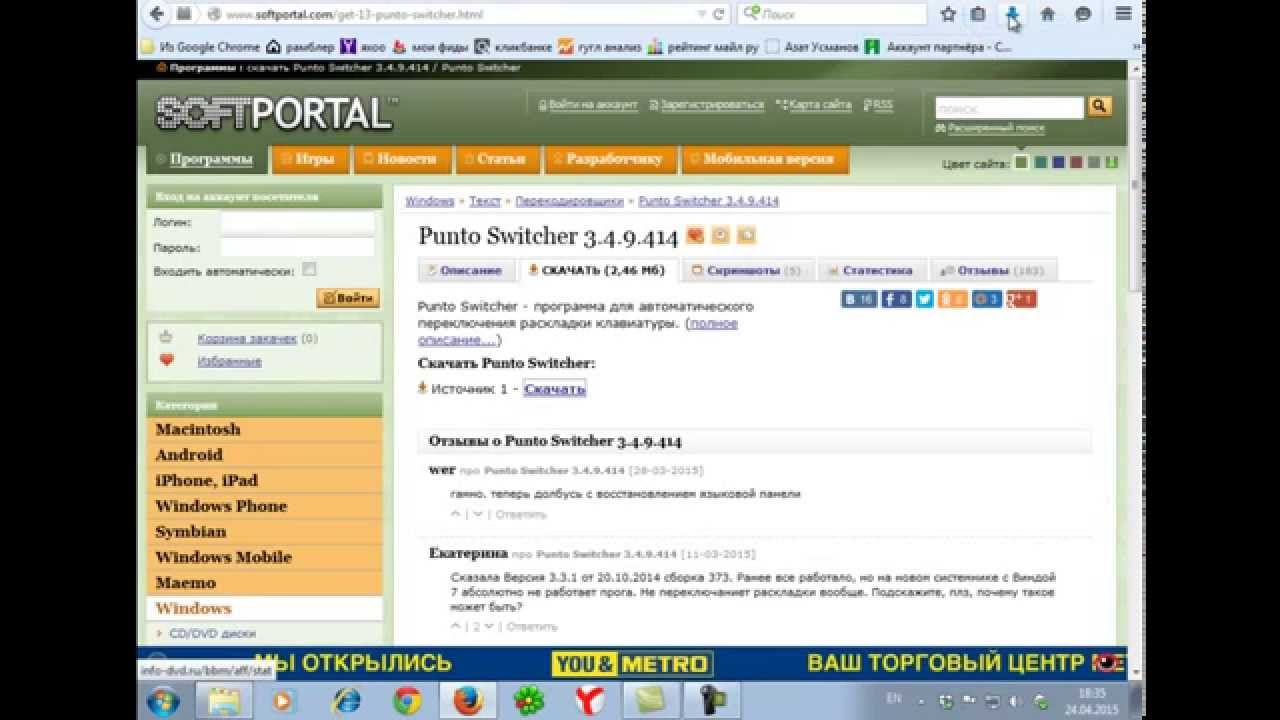Image resolution: width=1280 pixels, height=720 pixels.
Task: Go to the Firefox home page icon
Action: [x=1048, y=14]
